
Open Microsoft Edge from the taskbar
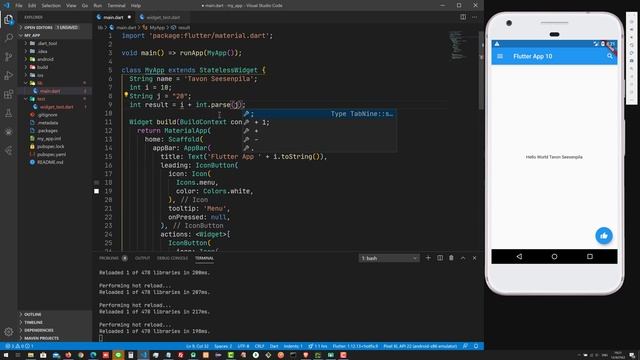[93, 355]
